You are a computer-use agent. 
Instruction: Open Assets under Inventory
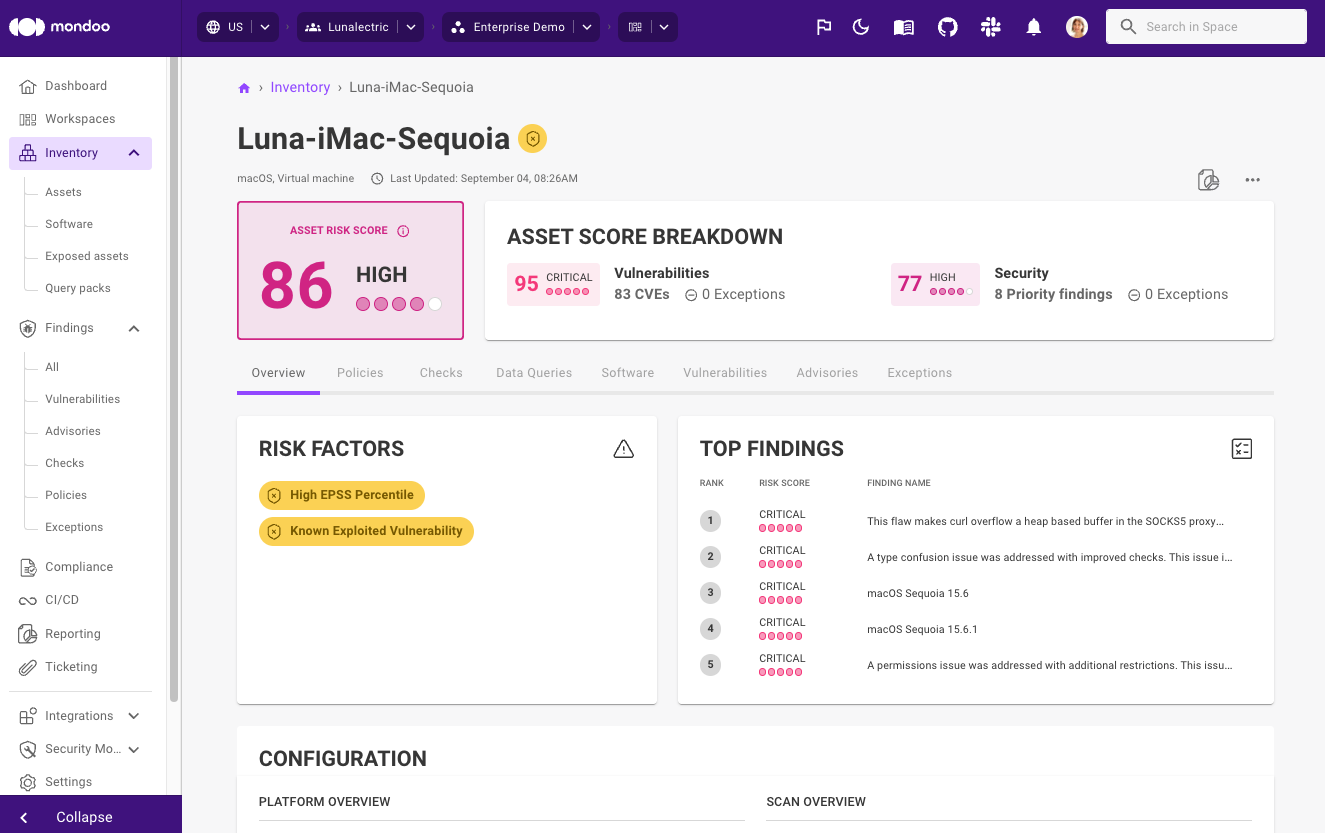pos(63,192)
